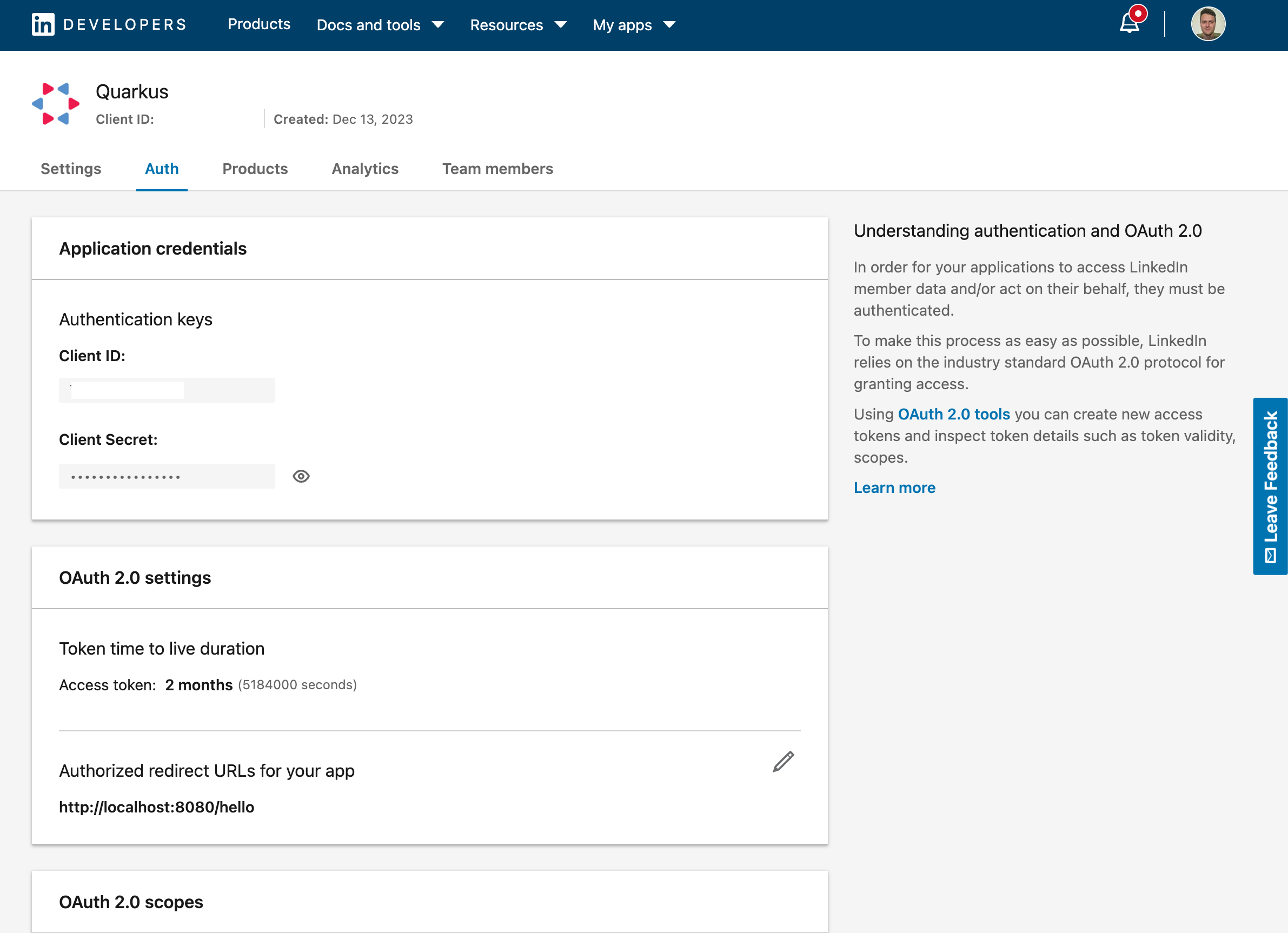Click the 2 months token duration

click(x=199, y=685)
